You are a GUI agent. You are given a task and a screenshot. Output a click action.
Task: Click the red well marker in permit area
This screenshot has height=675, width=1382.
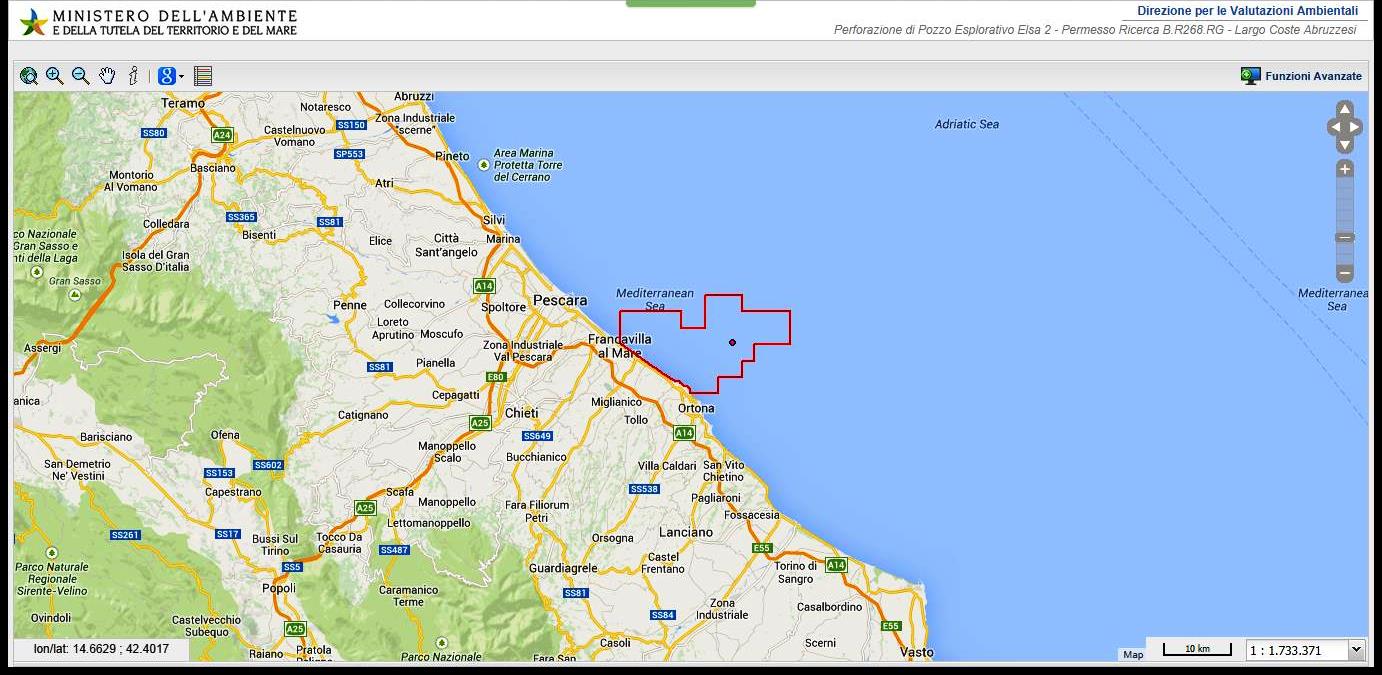[x=733, y=343]
